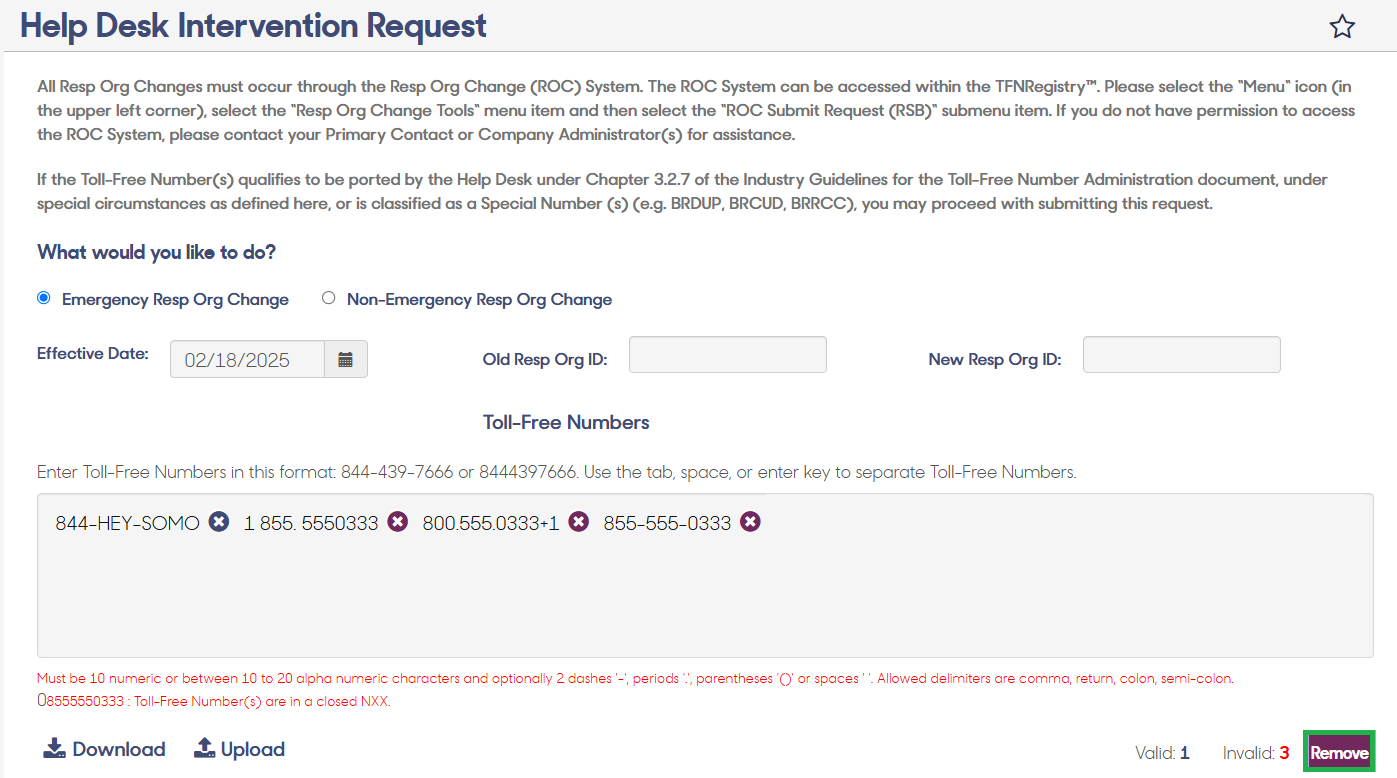Screen dimensions: 1397x778
Task: Click the Upload link text
Action: pyautogui.click(x=253, y=750)
